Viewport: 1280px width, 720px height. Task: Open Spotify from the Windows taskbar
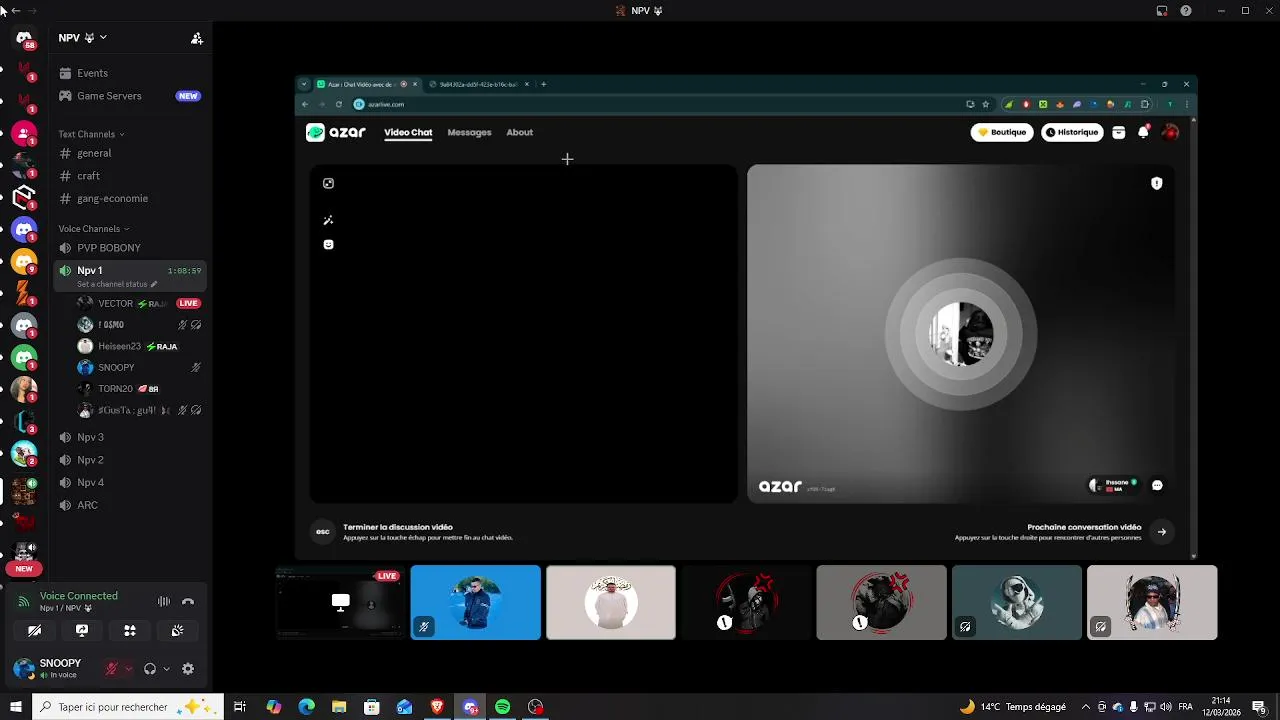click(503, 707)
